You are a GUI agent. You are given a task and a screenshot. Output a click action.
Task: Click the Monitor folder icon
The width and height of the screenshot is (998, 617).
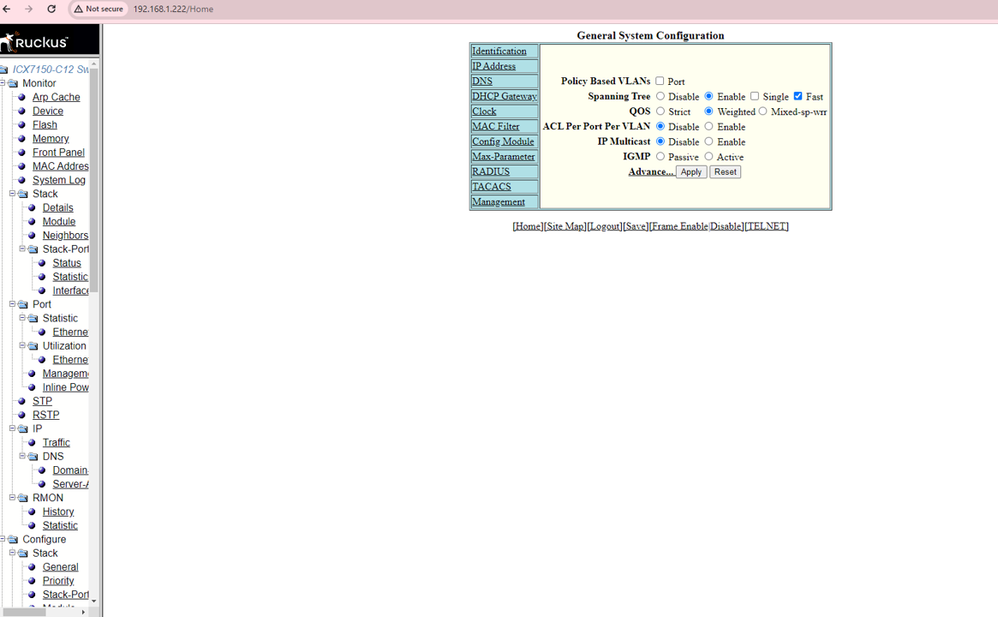click(x=13, y=84)
